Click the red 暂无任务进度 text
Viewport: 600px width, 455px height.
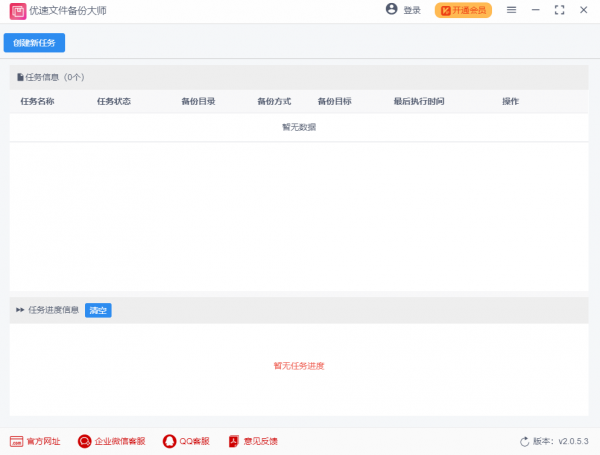(x=299, y=366)
